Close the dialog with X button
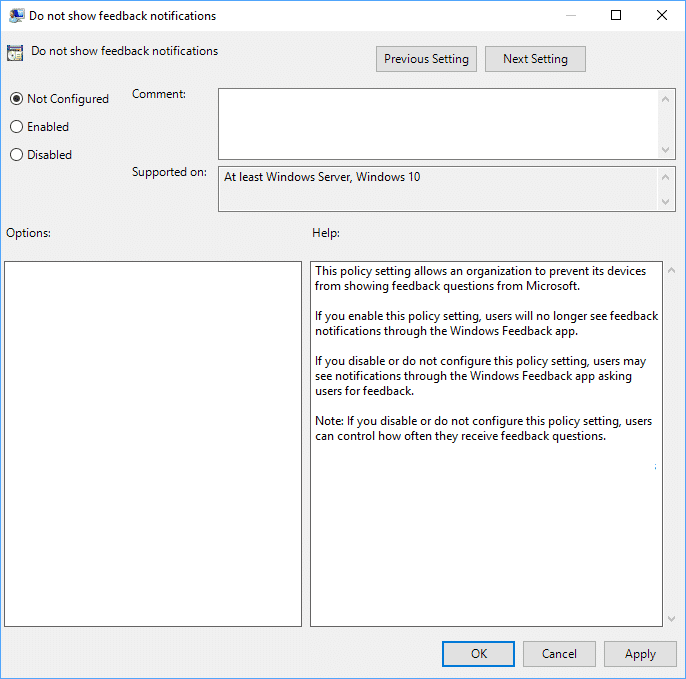This screenshot has width=686, height=679. (x=662, y=15)
